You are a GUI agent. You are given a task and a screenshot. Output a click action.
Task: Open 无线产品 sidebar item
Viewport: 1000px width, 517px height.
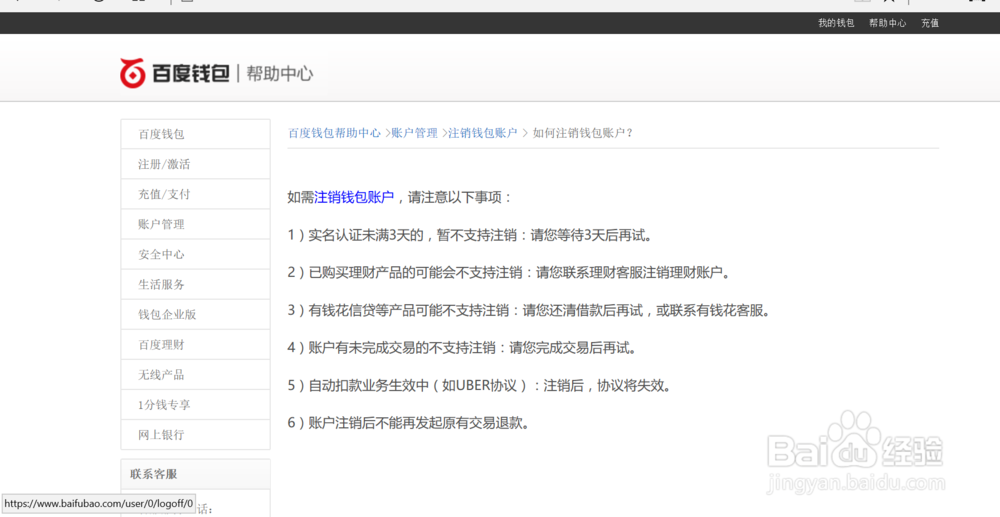pyautogui.click(x=195, y=375)
